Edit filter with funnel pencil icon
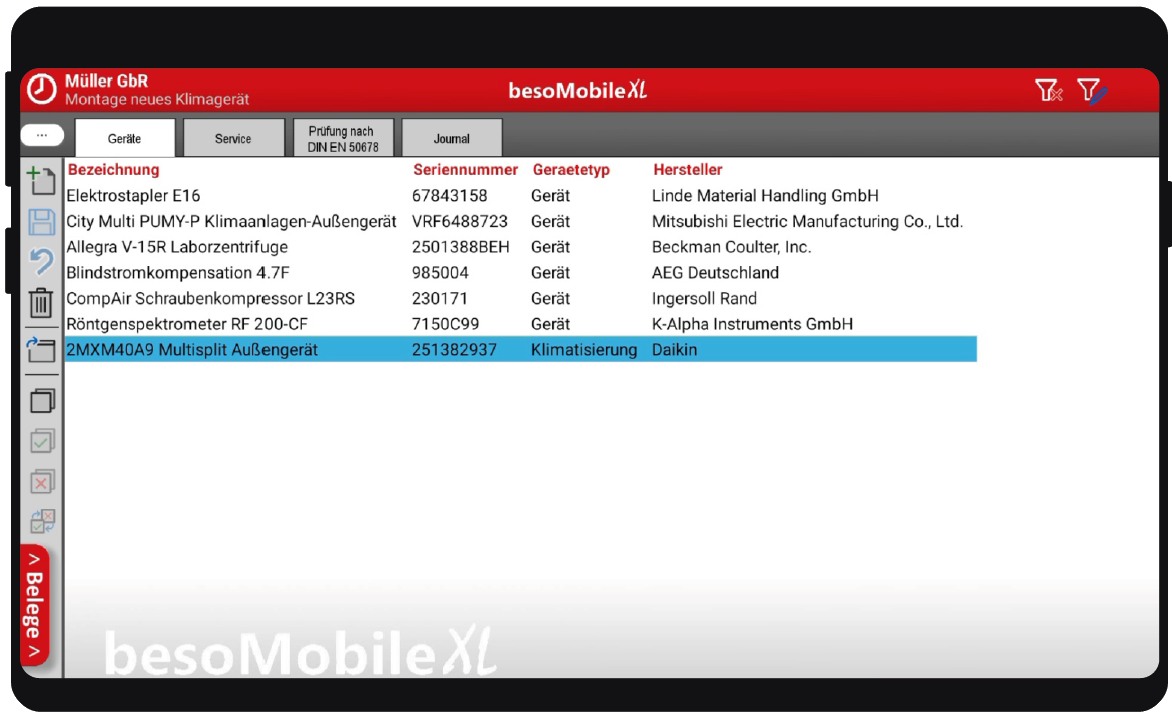Screen dimensions: 1172x717 click(x=1091, y=90)
